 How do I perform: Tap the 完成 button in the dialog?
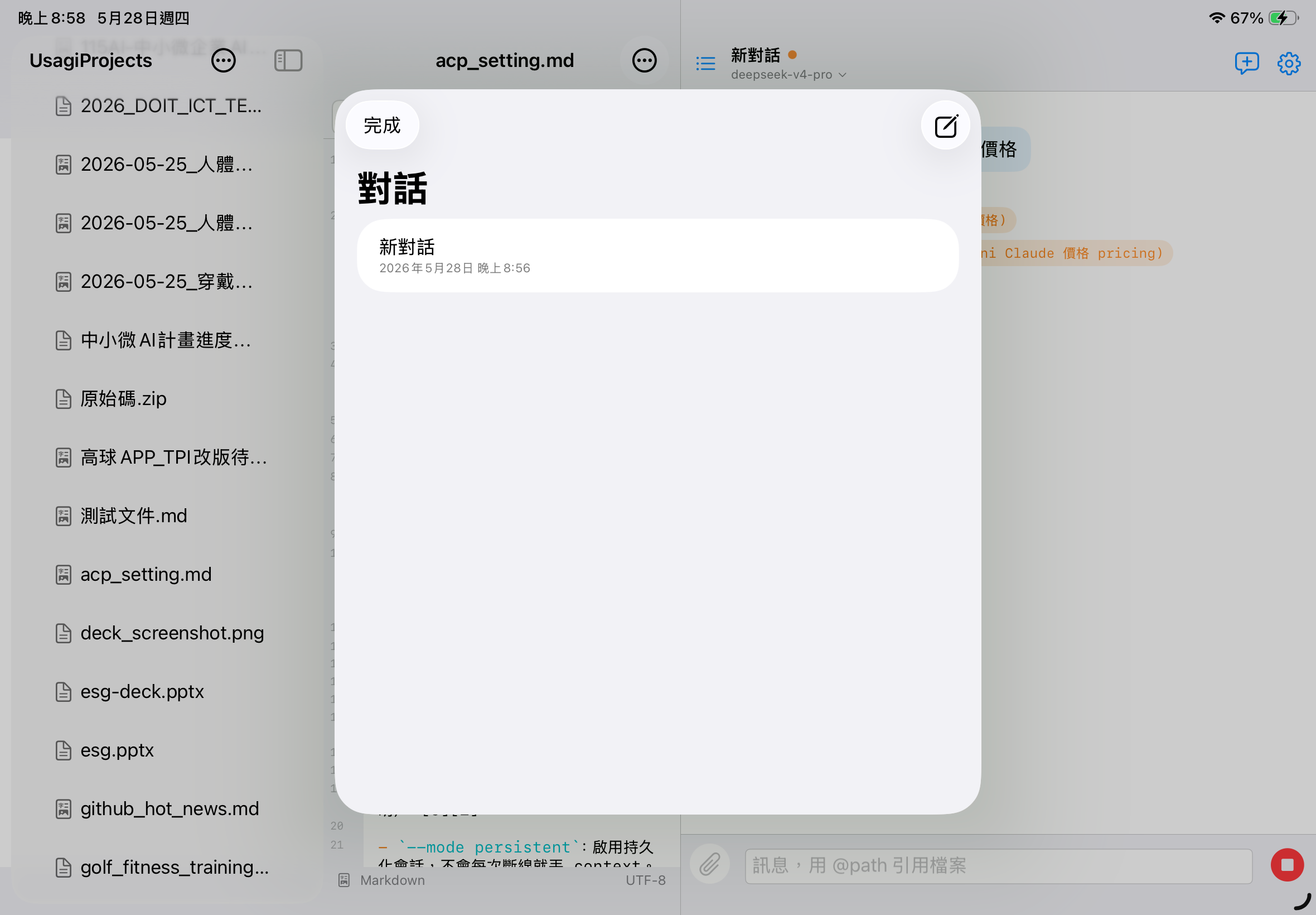(x=382, y=126)
